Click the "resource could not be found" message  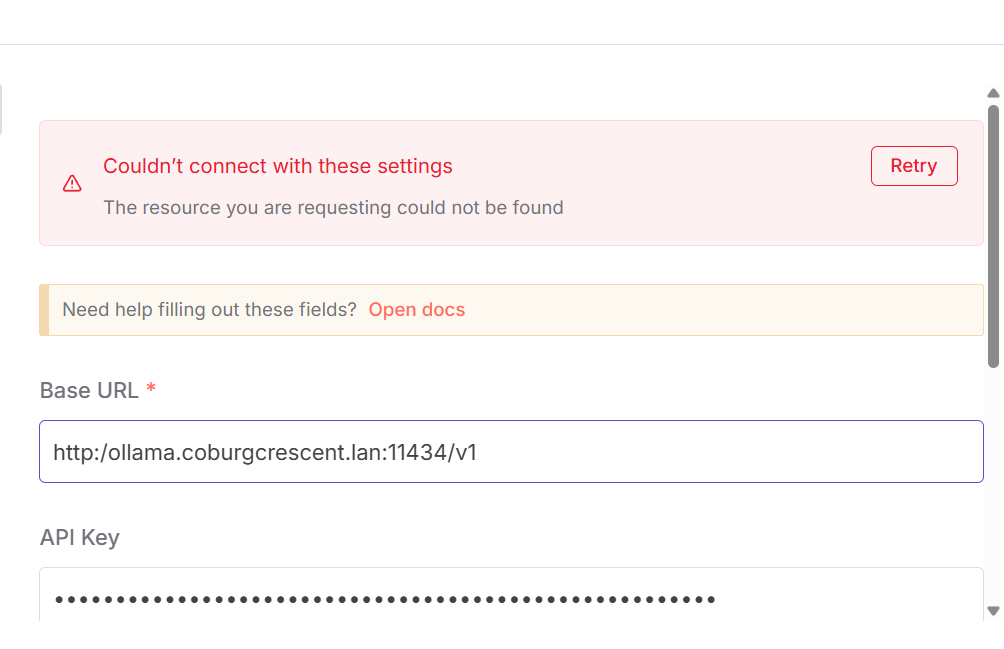coord(333,208)
